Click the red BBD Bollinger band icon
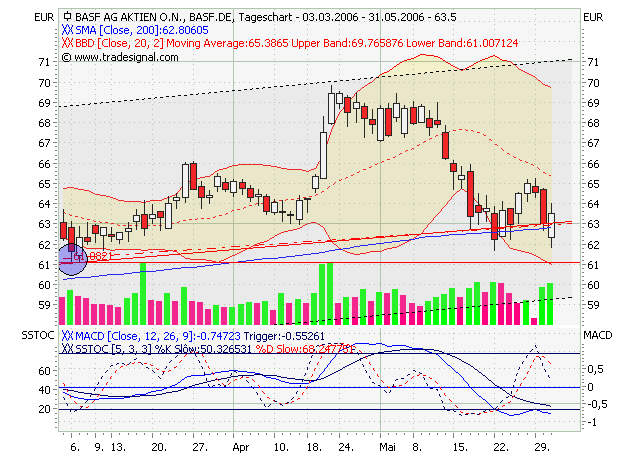639x464 pixels. click(x=67, y=44)
